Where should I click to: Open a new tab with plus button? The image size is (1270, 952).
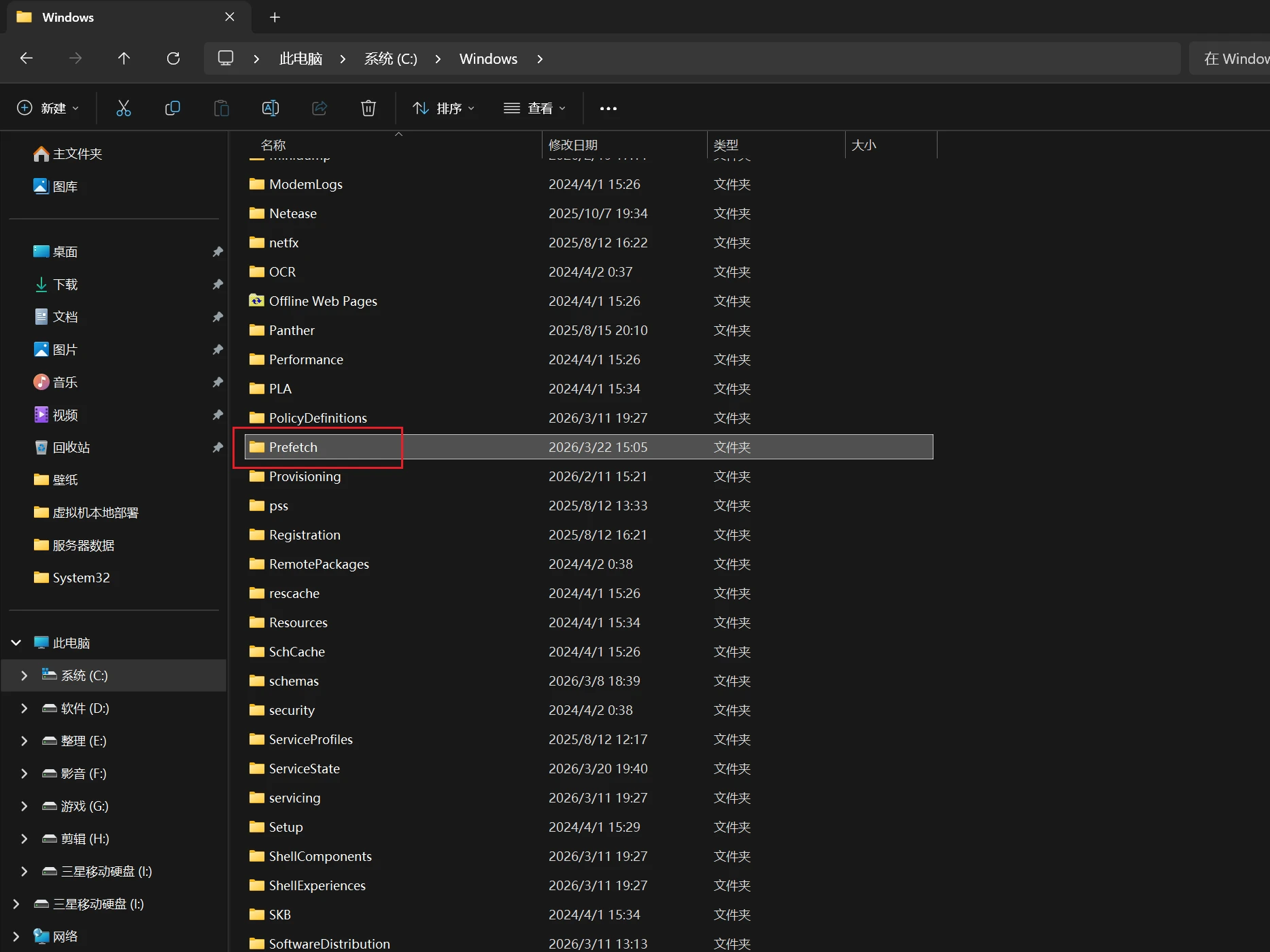point(275,17)
